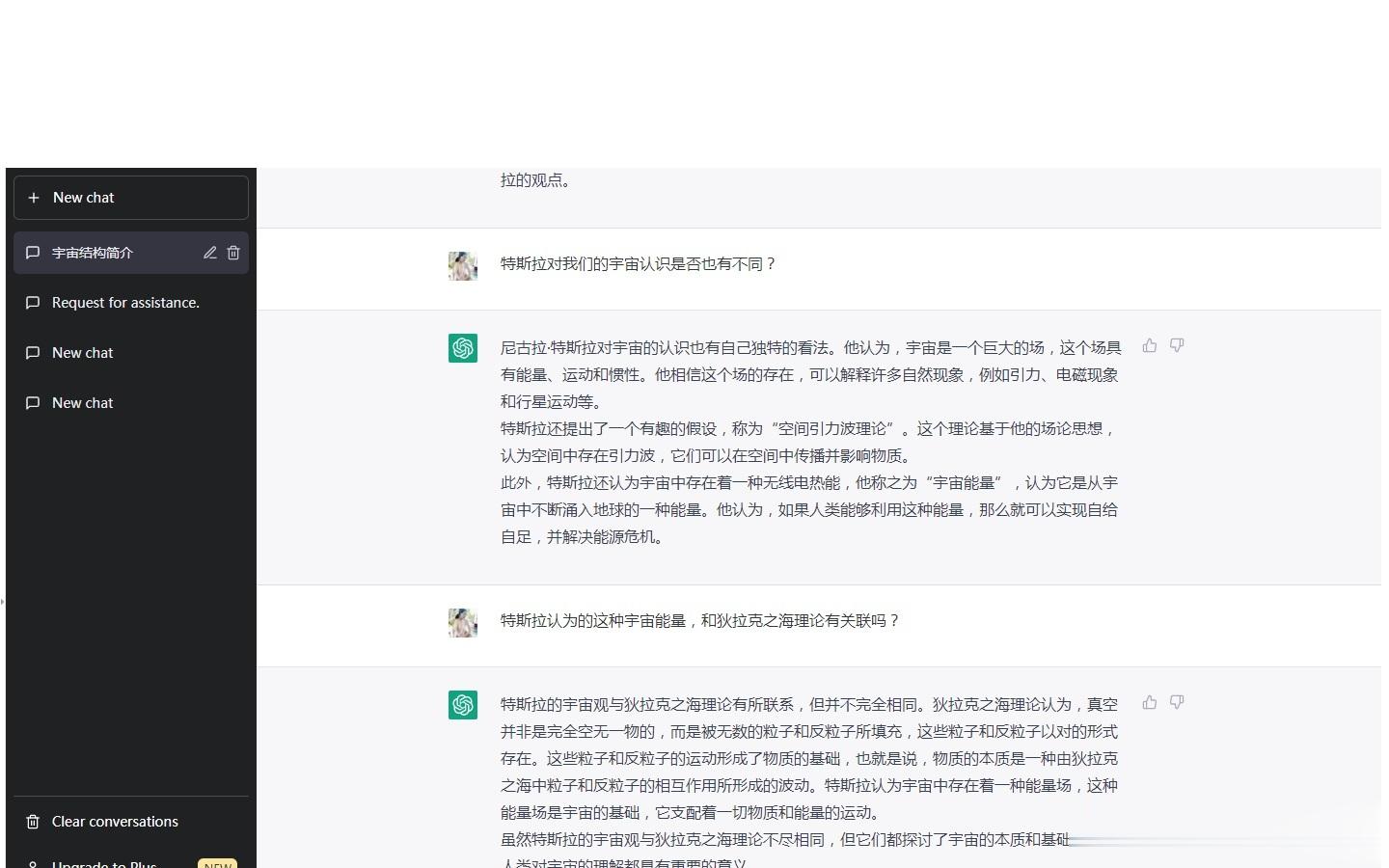
Task: Click the line mentioning “宇宙能量”
Action: tap(808, 483)
